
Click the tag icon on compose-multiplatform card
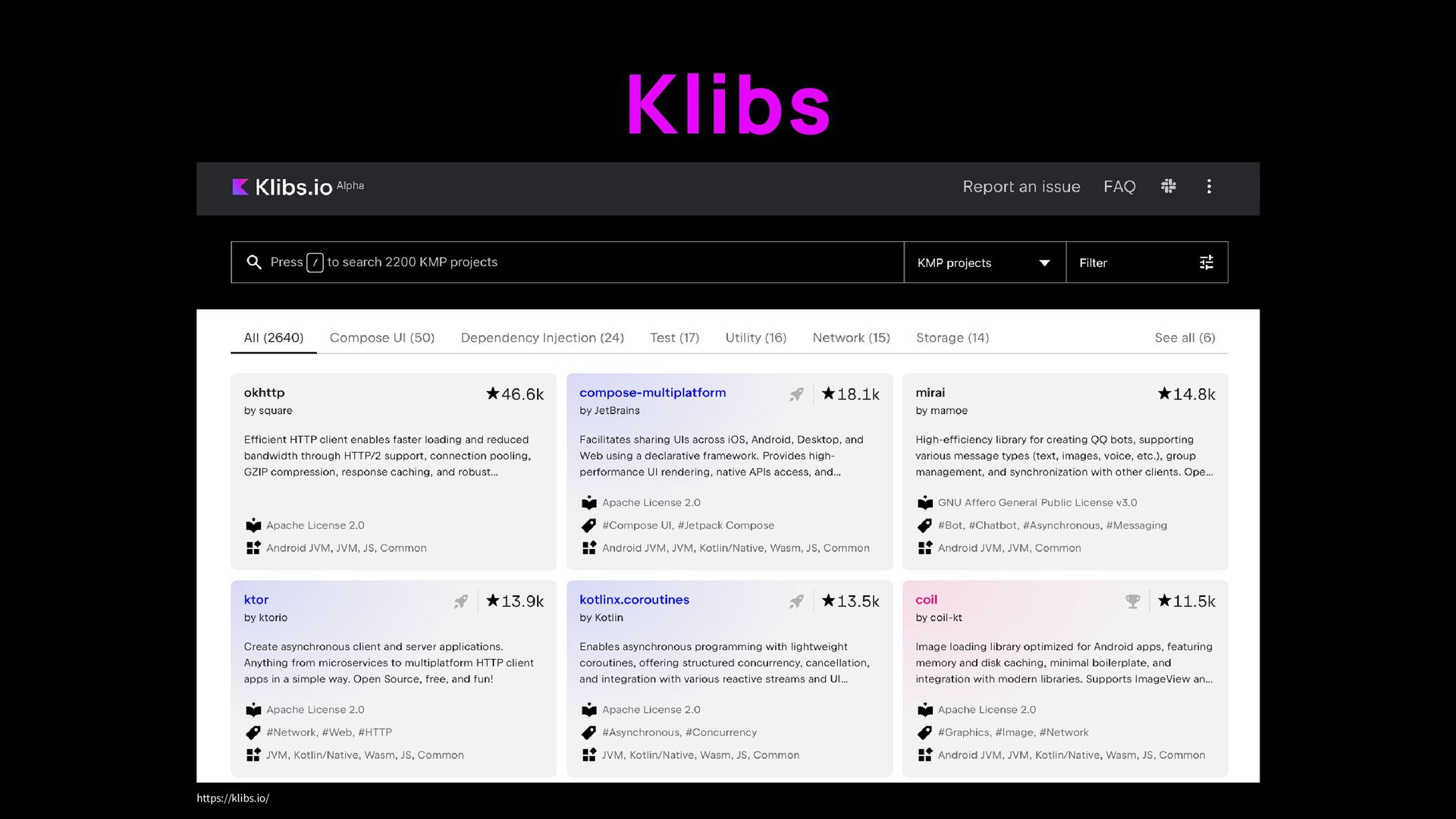(x=589, y=526)
